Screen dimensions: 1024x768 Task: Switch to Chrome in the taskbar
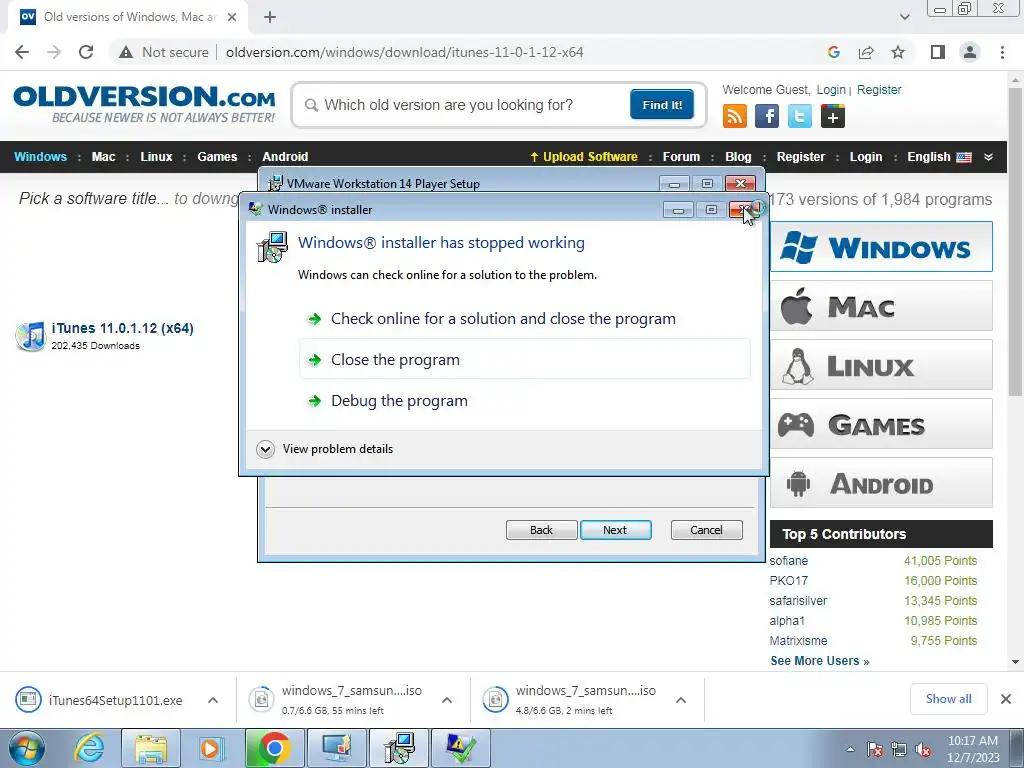pyautogui.click(x=274, y=748)
